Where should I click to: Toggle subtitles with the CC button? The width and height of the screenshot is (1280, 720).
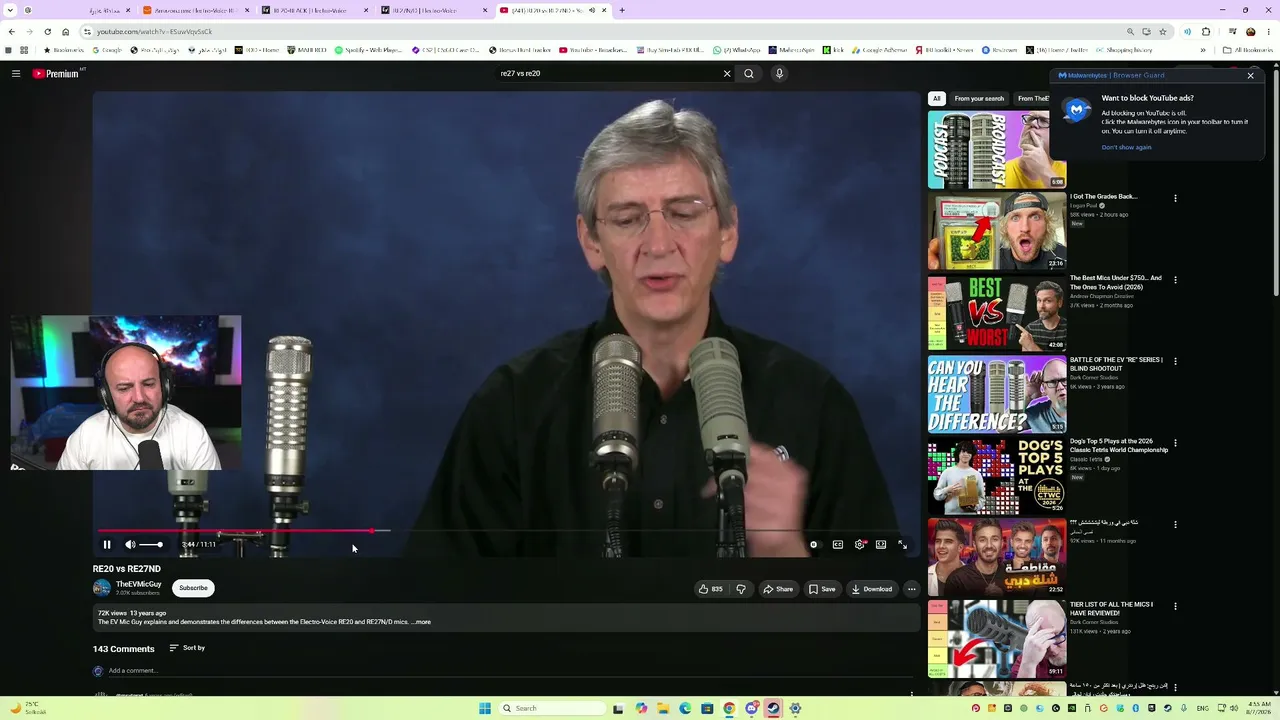(x=838, y=544)
